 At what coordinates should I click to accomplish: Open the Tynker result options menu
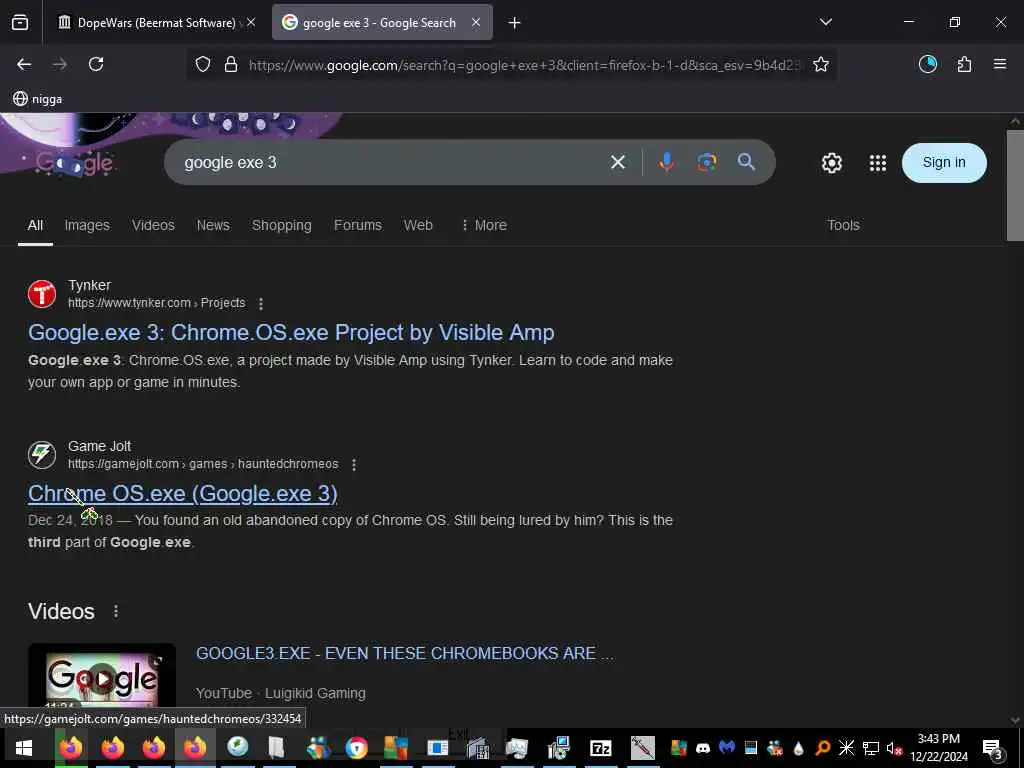pyautogui.click(x=261, y=304)
